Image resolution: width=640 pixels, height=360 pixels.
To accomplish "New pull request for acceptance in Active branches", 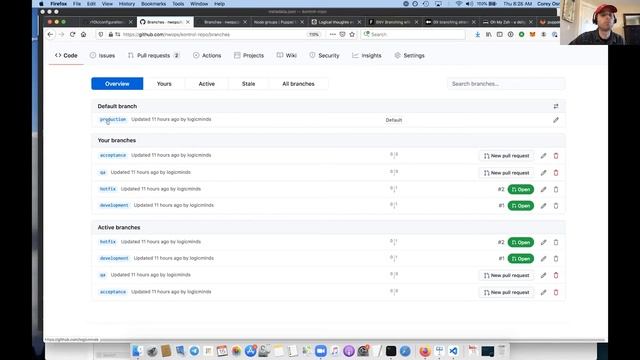I will pyautogui.click(x=507, y=293).
